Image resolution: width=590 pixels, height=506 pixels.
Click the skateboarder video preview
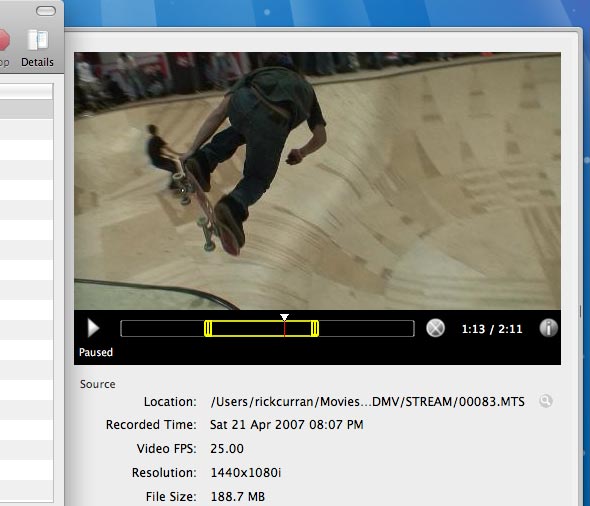click(317, 181)
